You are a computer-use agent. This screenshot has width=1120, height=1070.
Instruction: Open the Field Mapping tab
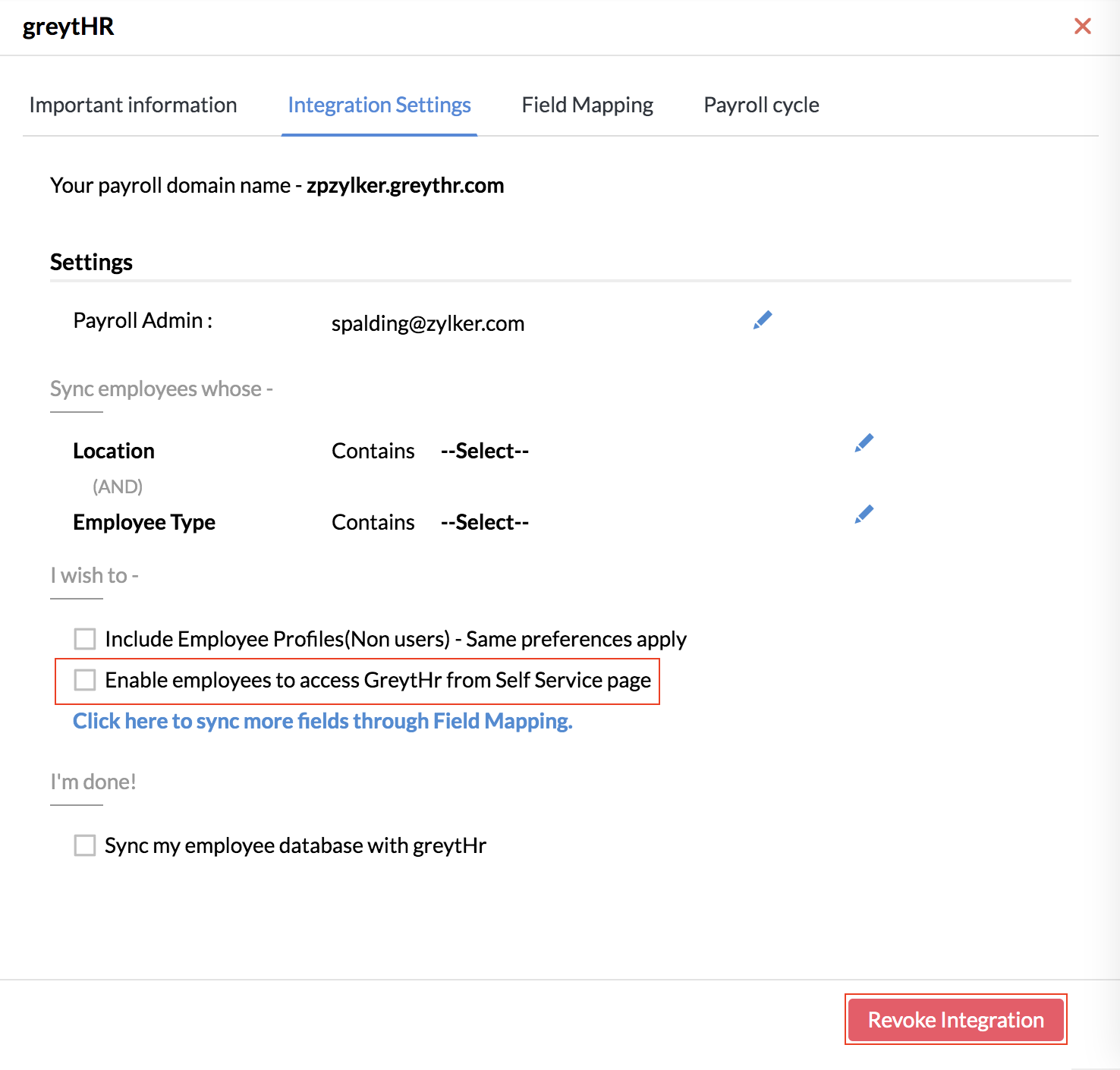tap(587, 105)
